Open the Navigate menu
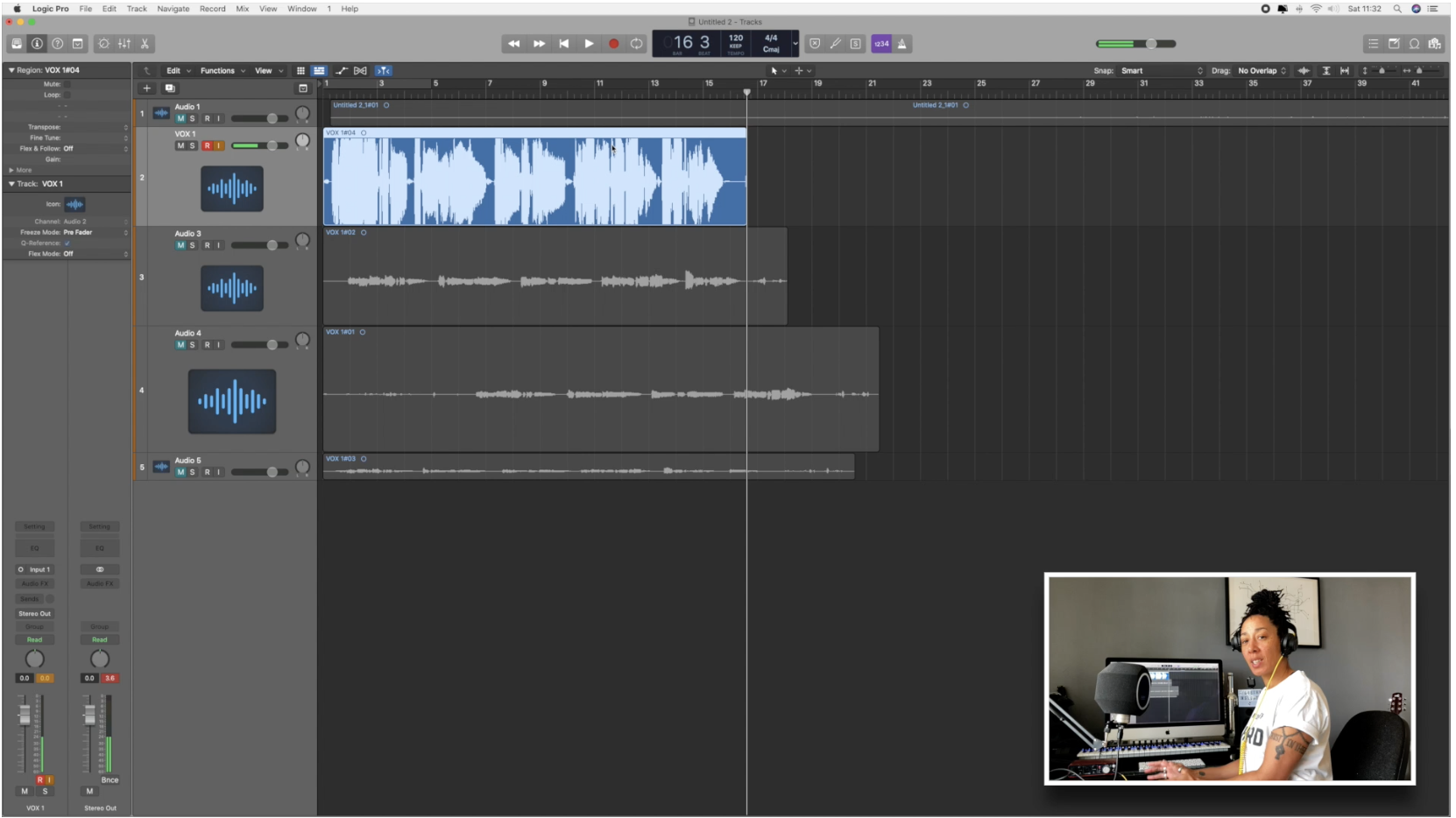Screen dimensions: 1456x818 [173, 9]
